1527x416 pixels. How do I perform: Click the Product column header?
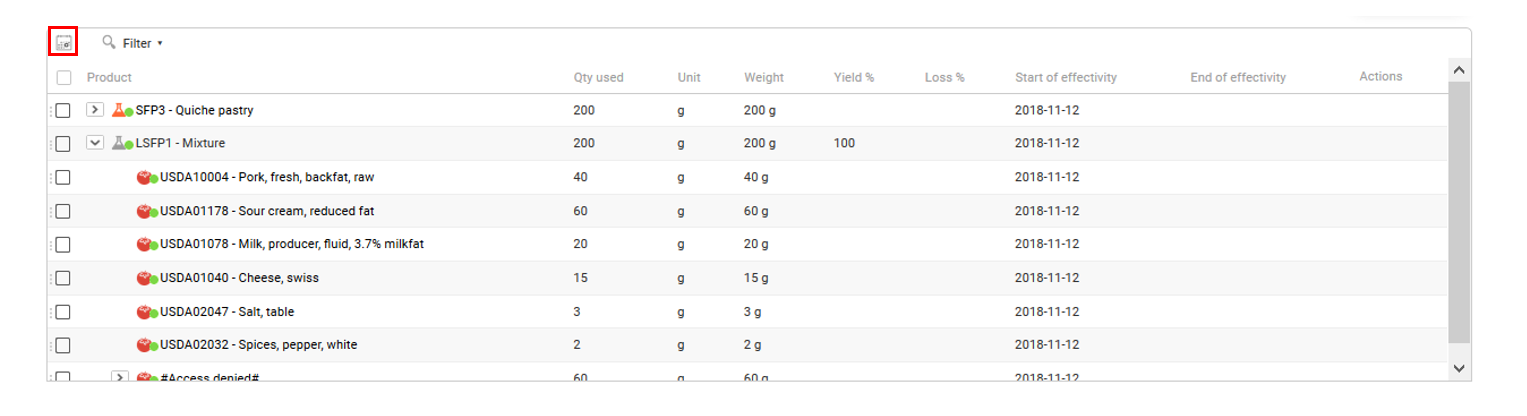tap(109, 77)
